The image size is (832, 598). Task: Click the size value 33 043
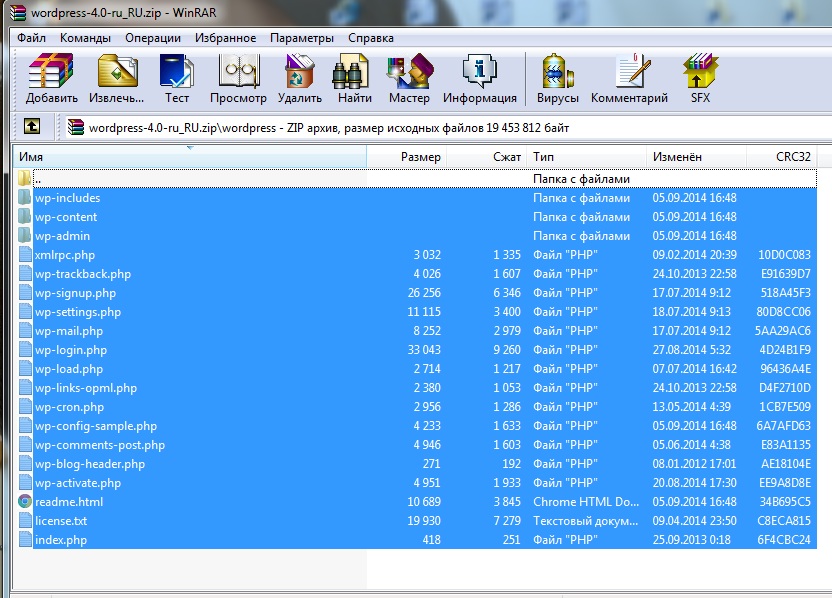pos(424,350)
